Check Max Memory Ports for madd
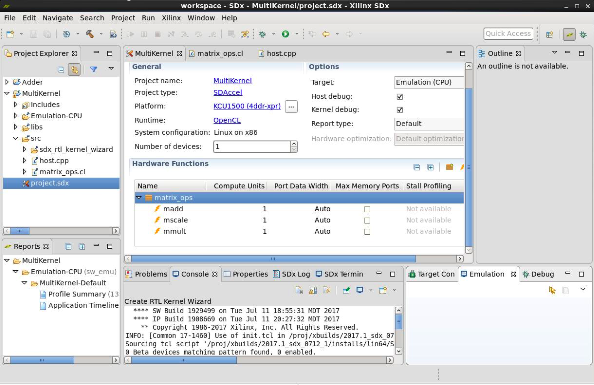The width and height of the screenshot is (594, 385). click(x=367, y=209)
